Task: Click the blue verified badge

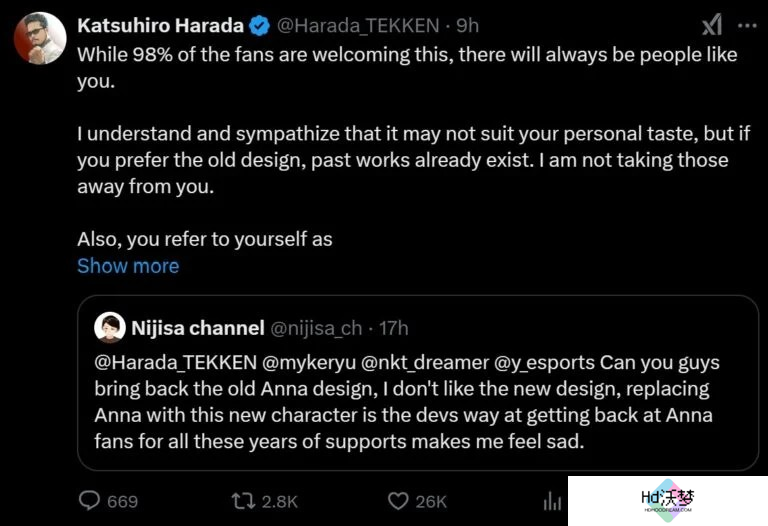Action: click(260, 25)
